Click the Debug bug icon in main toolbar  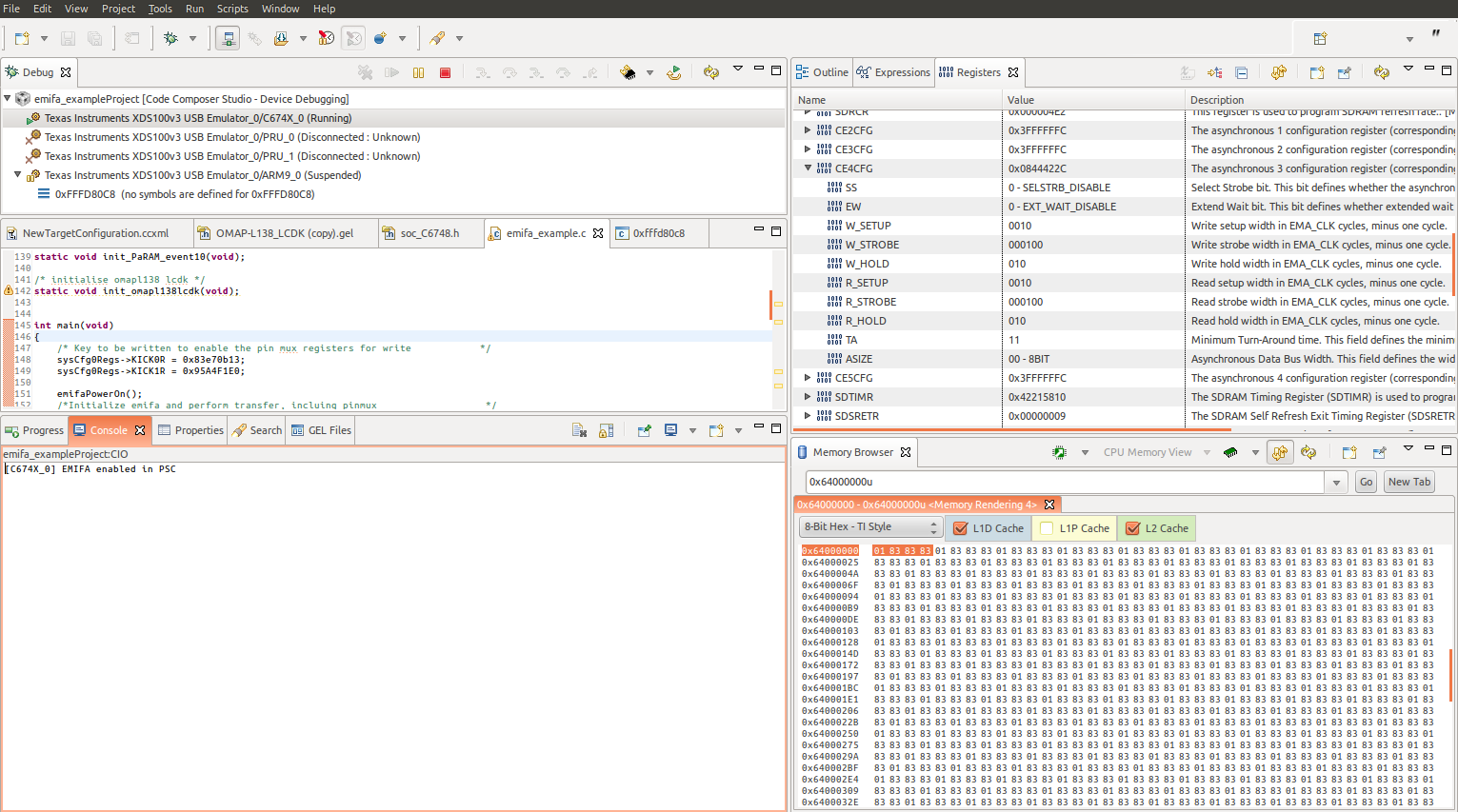pos(171,38)
